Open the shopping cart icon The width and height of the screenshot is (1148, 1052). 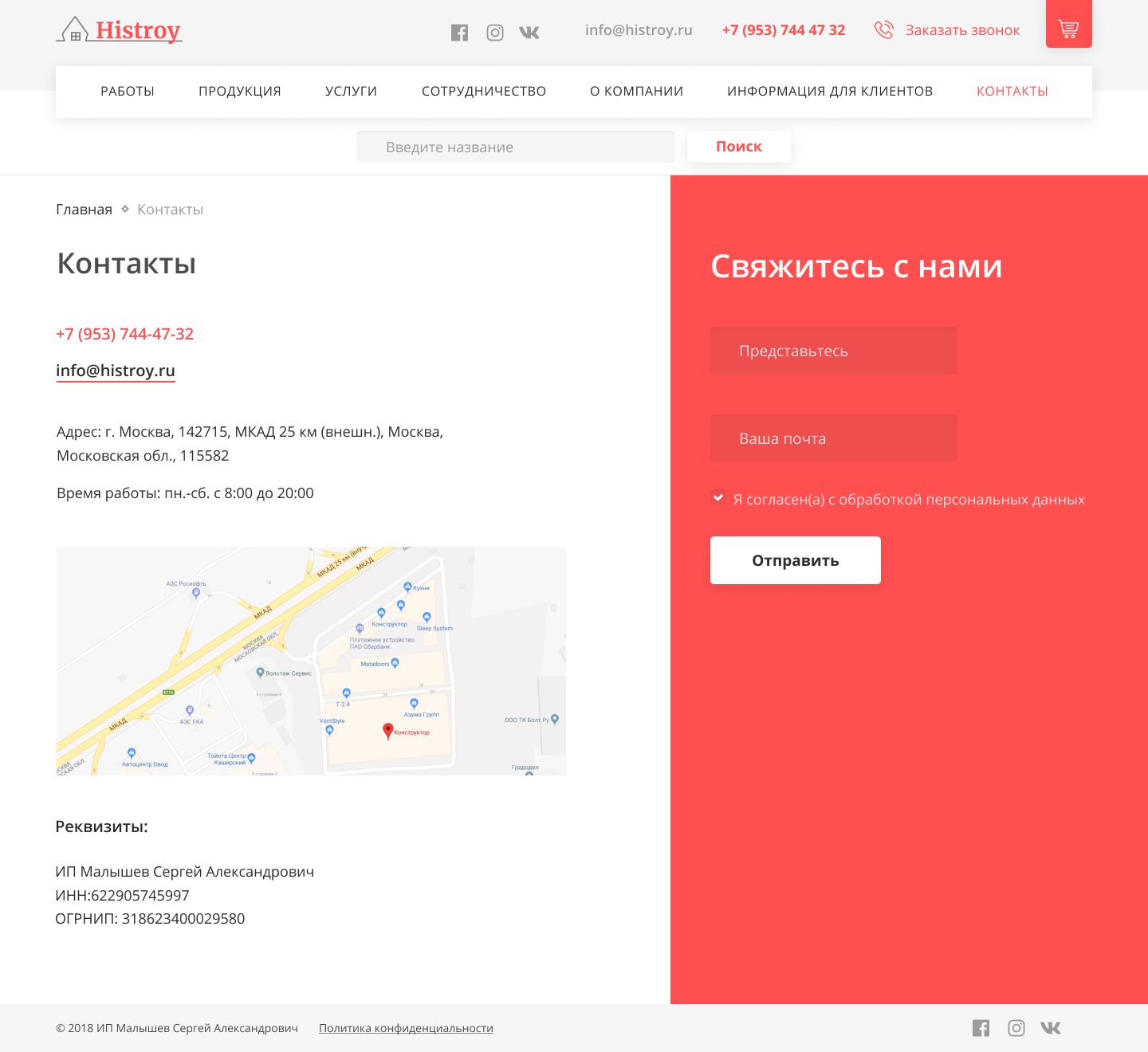coord(1068,24)
